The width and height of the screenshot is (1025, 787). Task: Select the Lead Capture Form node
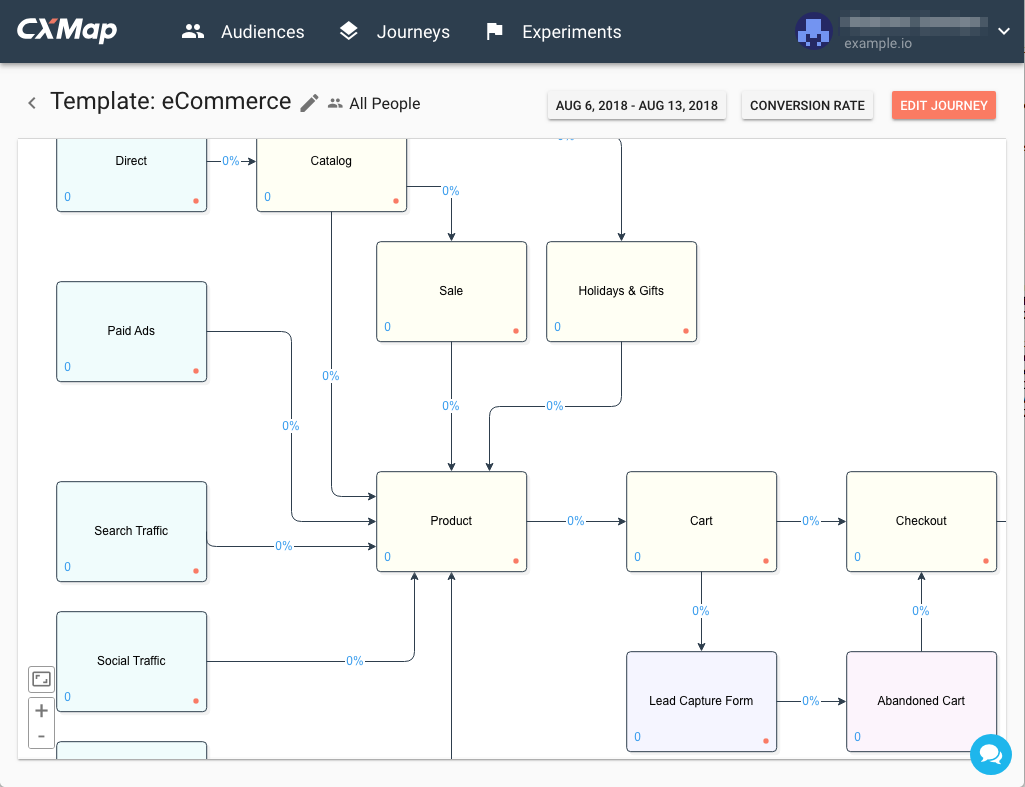pyautogui.click(x=701, y=701)
